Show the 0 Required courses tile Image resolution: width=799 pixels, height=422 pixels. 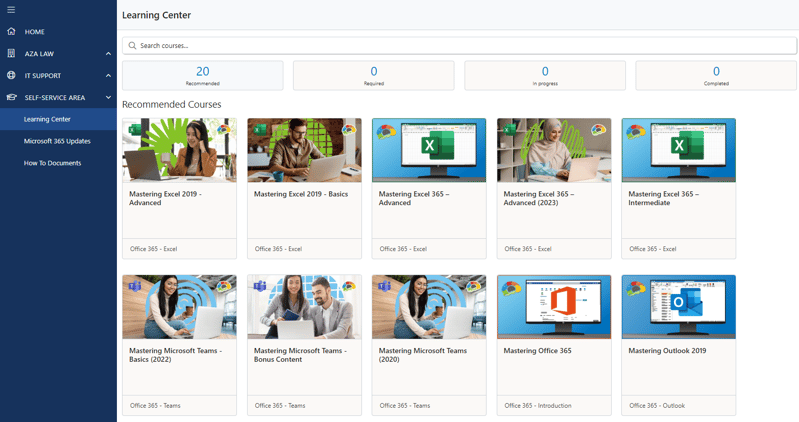[374, 75]
